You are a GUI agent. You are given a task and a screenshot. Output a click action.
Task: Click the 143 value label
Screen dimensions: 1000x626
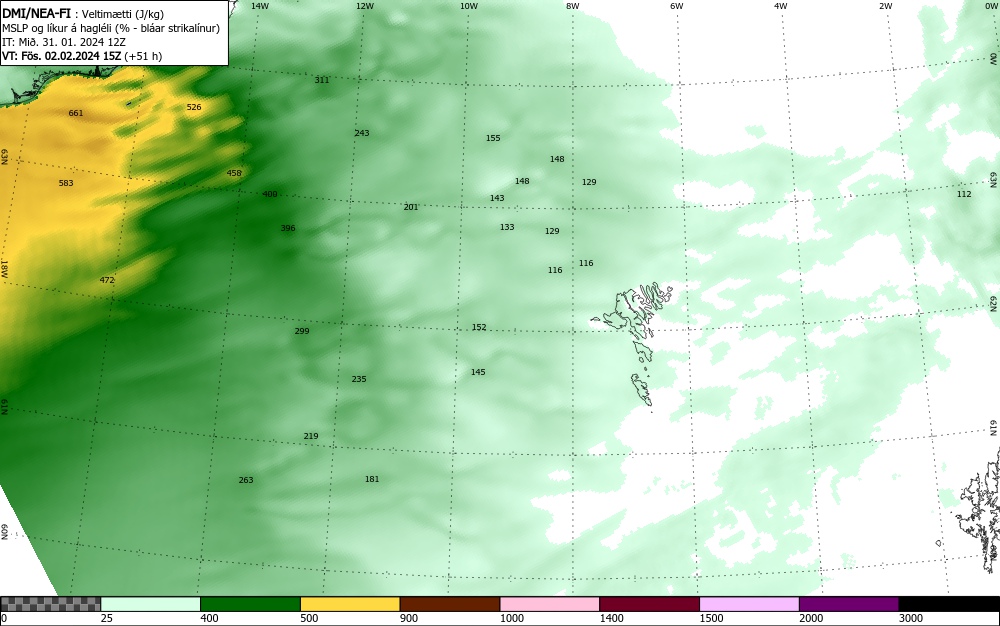tap(497, 198)
